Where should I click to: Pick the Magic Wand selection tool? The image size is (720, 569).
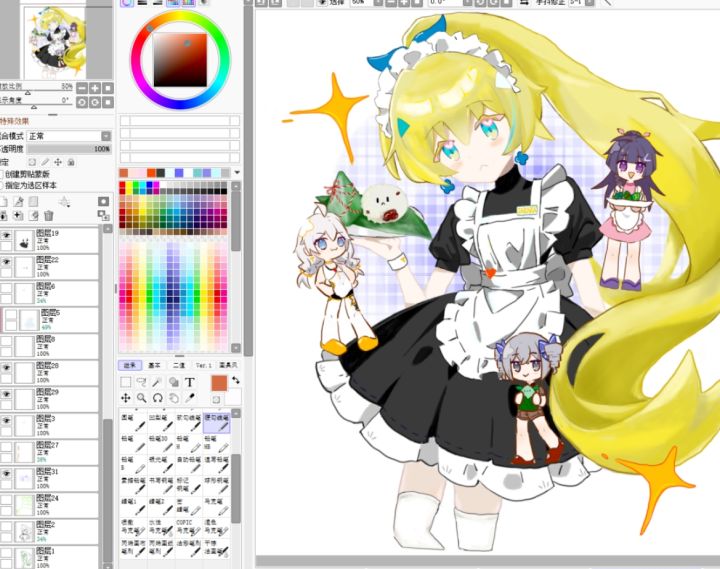point(157,382)
